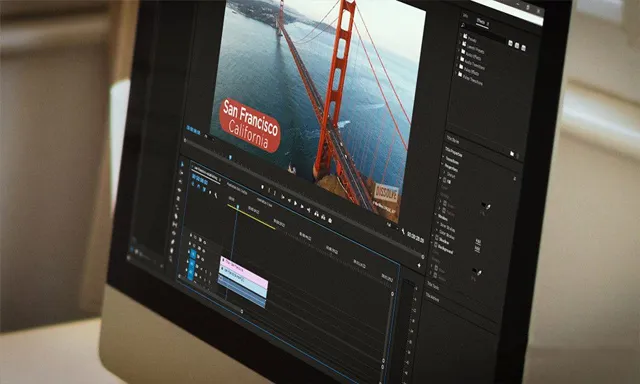Toggle YUV Effects filter in Effects panel
Viewport: 640px width, 384px height.
pyautogui.click(x=523, y=48)
